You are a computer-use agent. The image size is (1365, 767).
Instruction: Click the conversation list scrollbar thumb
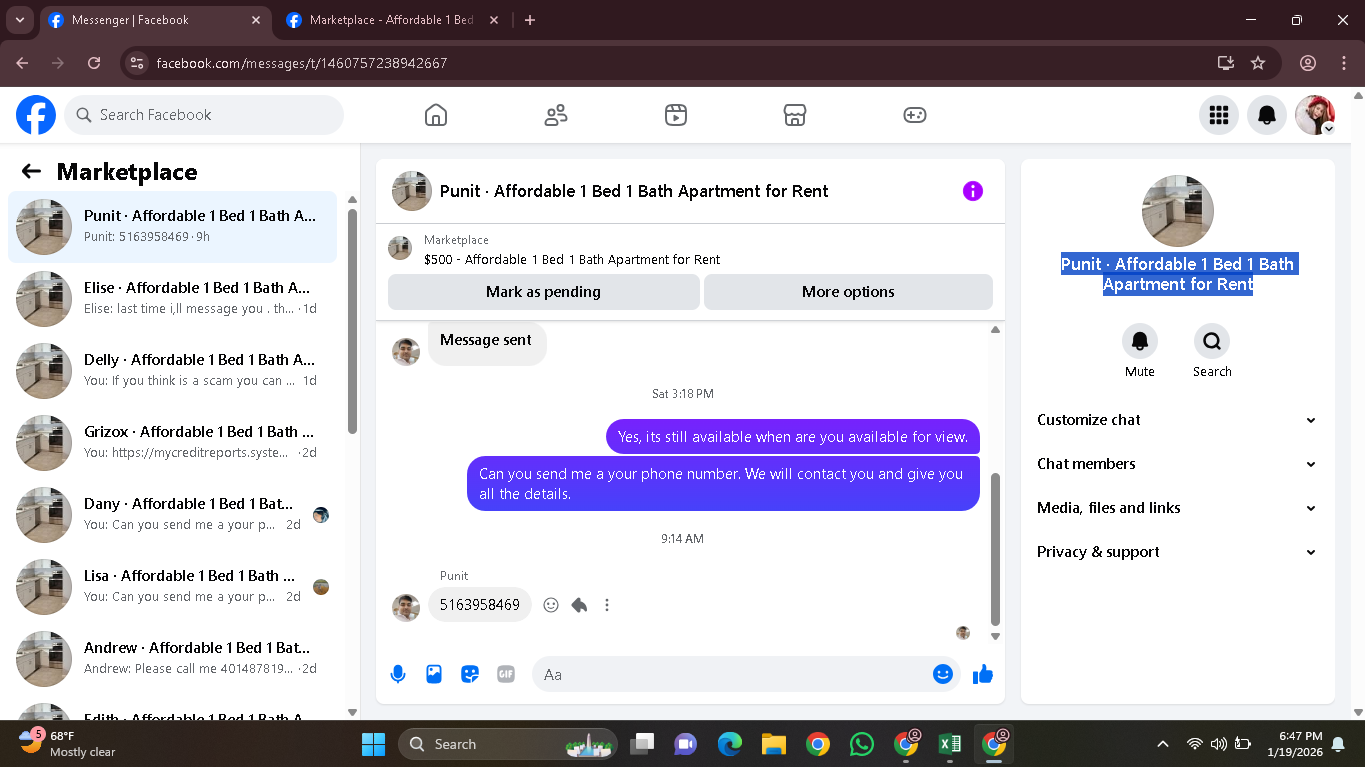click(x=352, y=321)
